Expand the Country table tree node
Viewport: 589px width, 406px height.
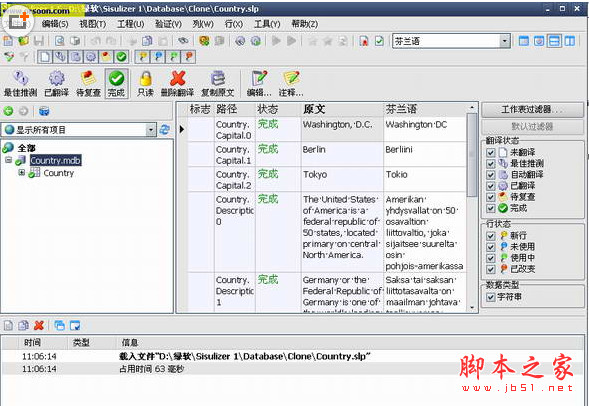[22, 173]
